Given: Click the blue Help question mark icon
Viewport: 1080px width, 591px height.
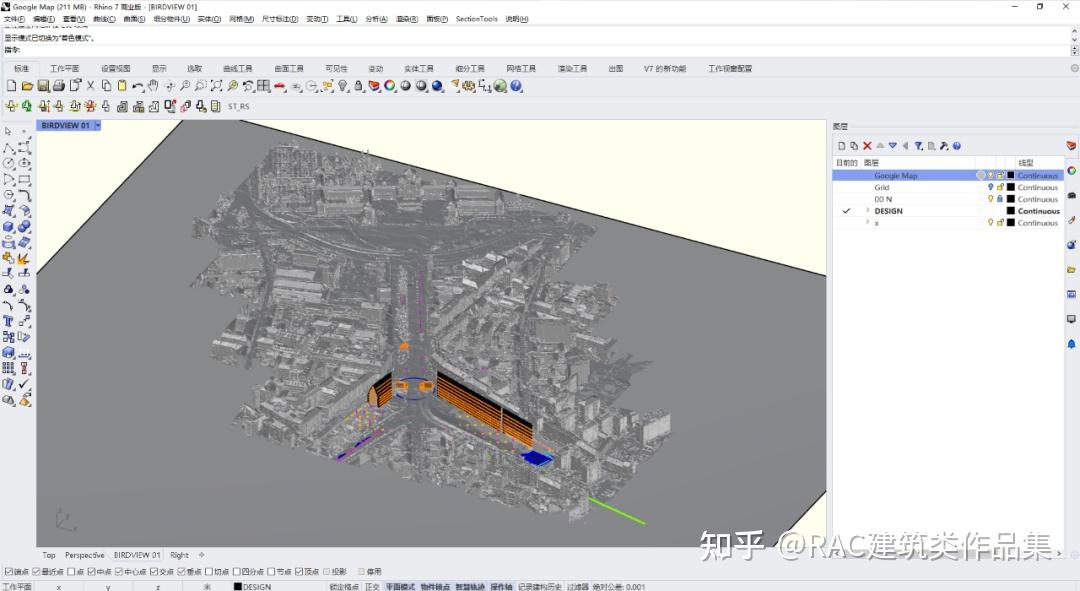Looking at the screenshot, I should pos(517,86).
